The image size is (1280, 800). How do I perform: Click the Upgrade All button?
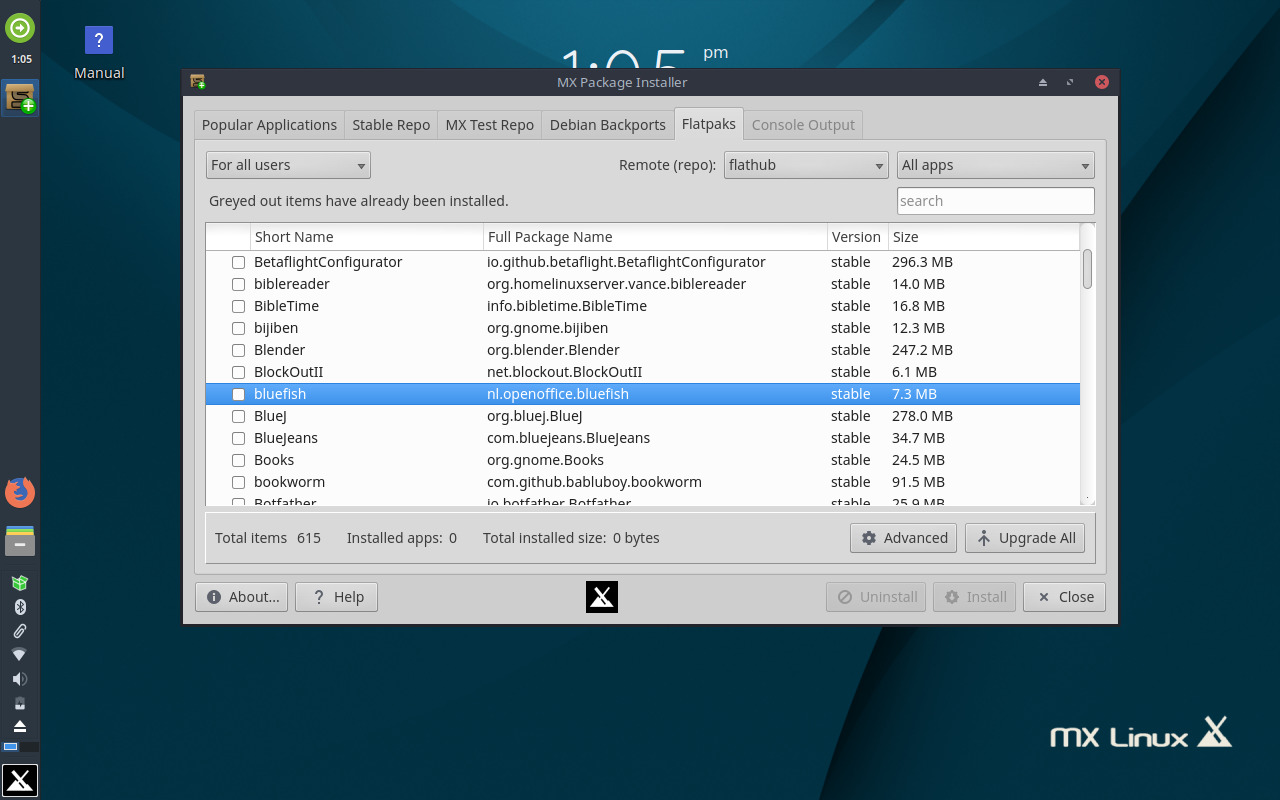[x=1024, y=537]
